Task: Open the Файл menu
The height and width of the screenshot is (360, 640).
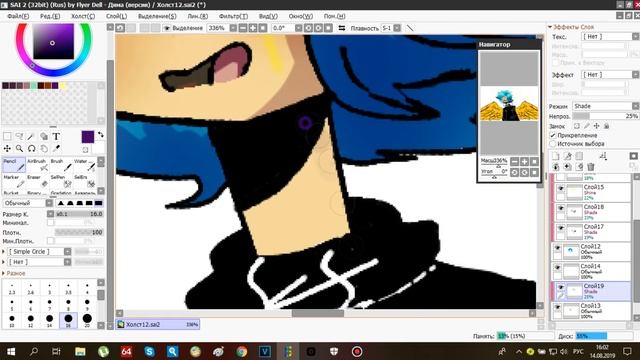Action: click(18, 16)
